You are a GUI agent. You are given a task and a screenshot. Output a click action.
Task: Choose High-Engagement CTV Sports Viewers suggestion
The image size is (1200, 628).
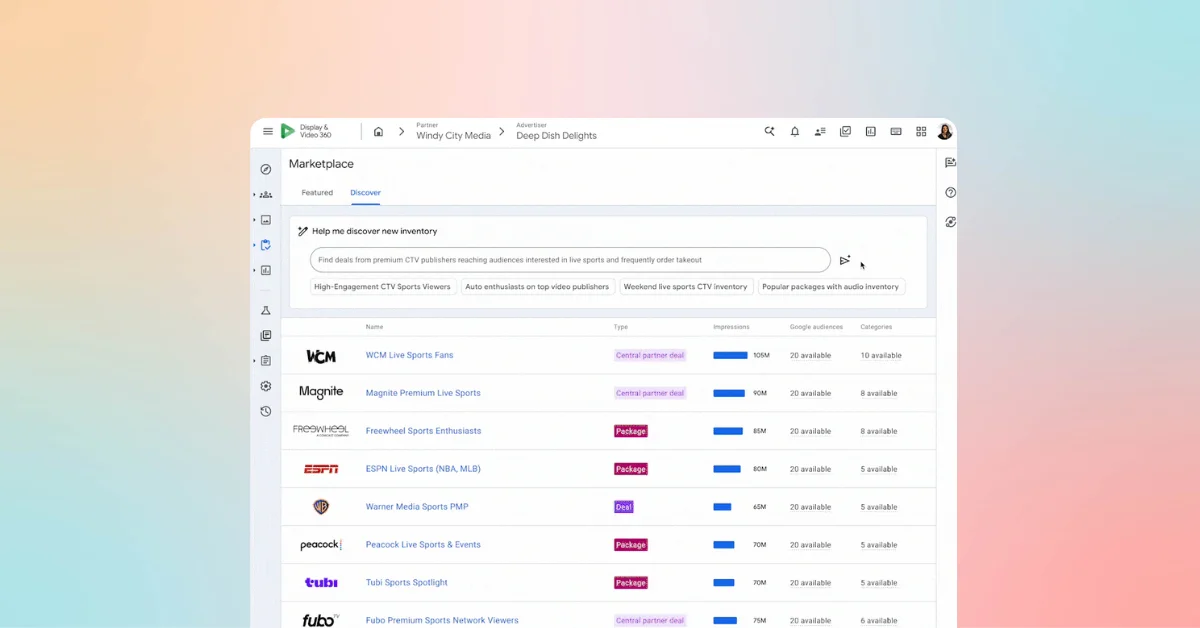(383, 287)
